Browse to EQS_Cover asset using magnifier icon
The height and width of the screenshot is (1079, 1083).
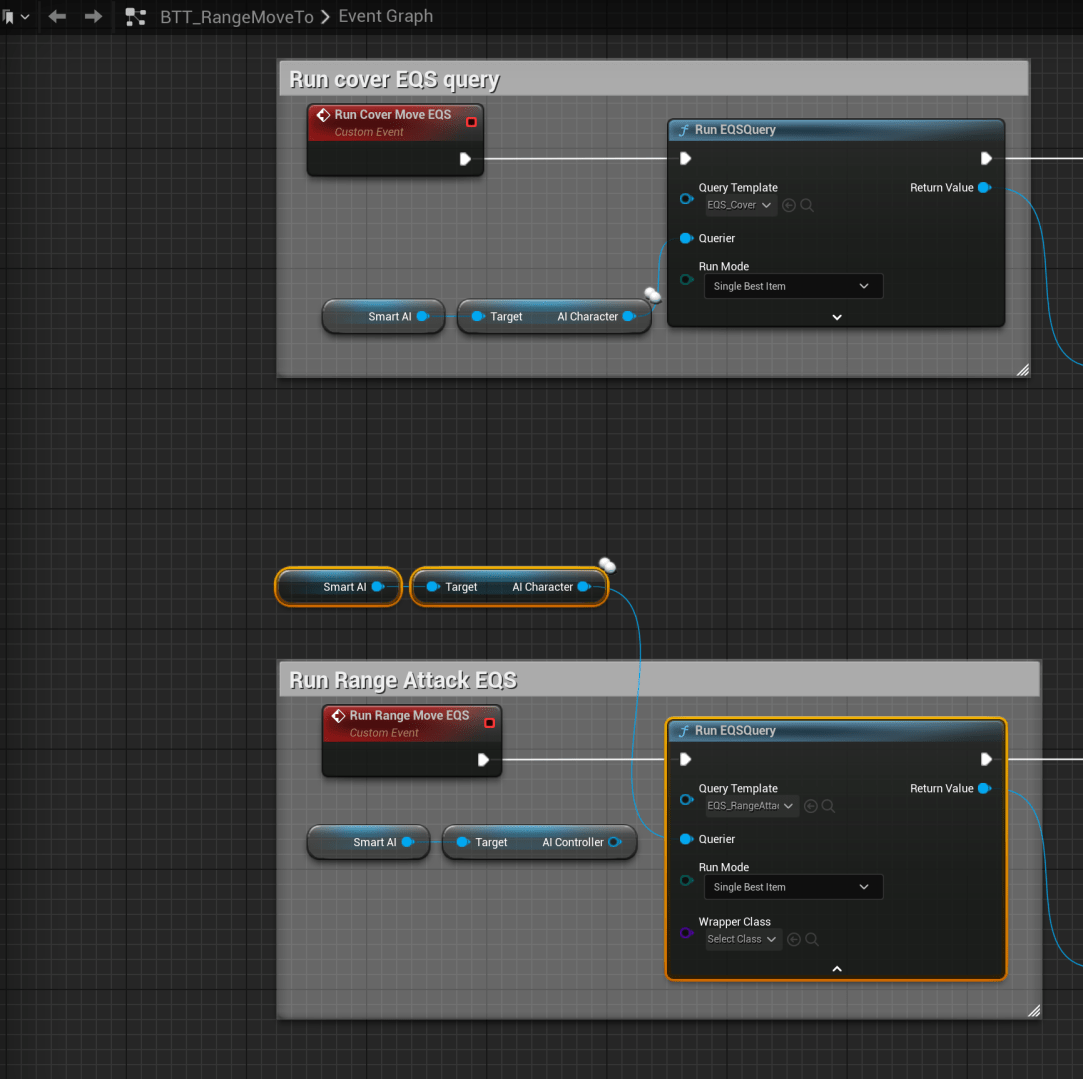click(807, 205)
